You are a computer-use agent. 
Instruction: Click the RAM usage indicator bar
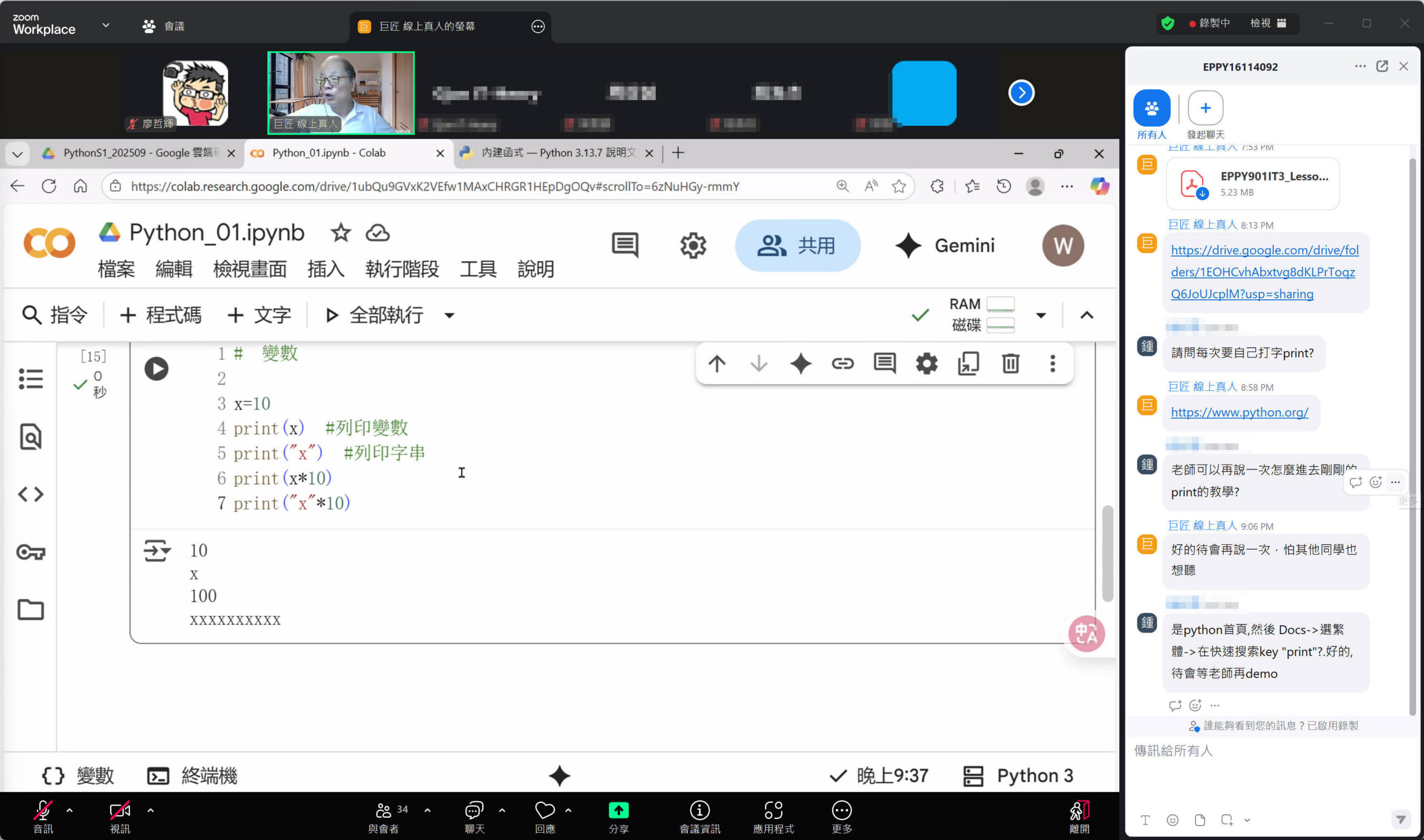coord(1001,304)
